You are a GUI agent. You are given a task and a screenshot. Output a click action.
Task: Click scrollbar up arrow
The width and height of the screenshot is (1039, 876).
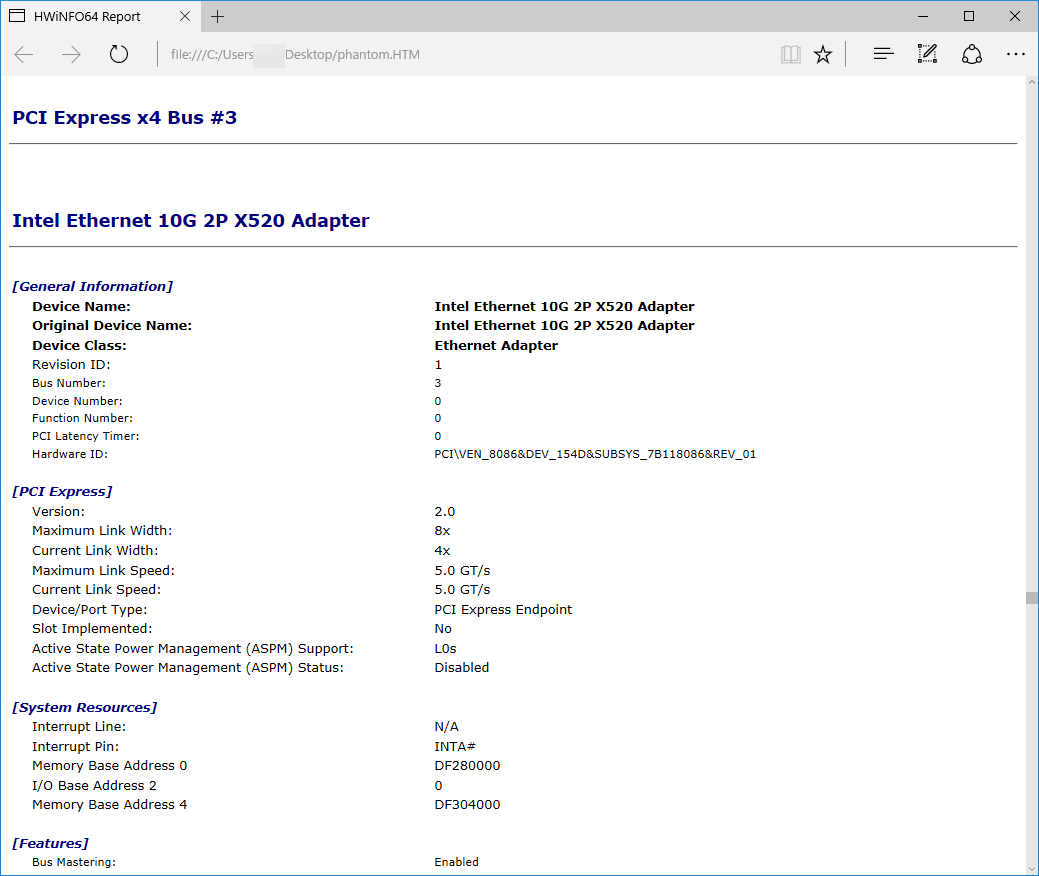pyautogui.click(x=1032, y=83)
